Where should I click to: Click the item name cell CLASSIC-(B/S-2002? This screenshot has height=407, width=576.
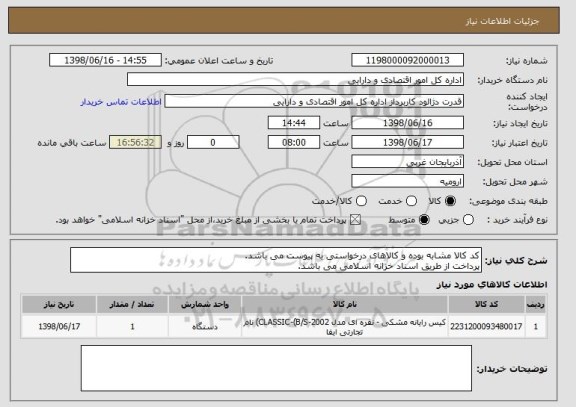point(345,326)
